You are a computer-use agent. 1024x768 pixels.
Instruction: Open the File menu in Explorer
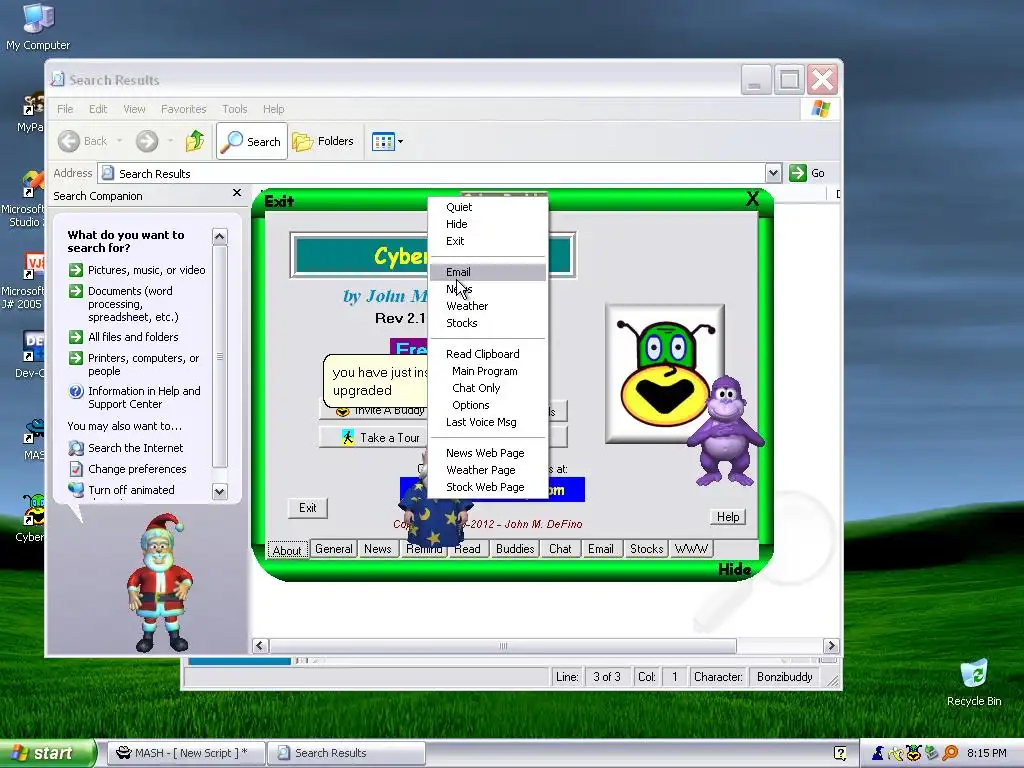tap(65, 109)
